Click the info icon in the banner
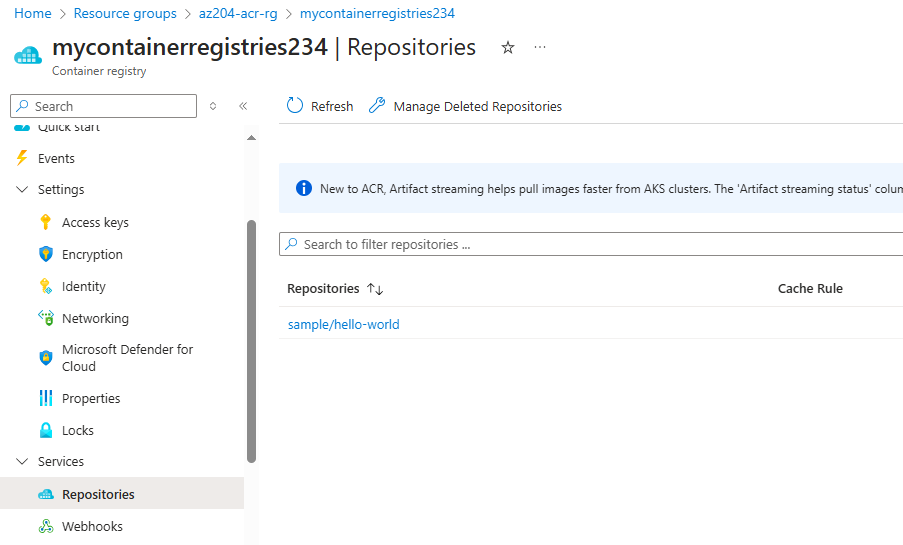The image size is (903, 545). [303, 188]
